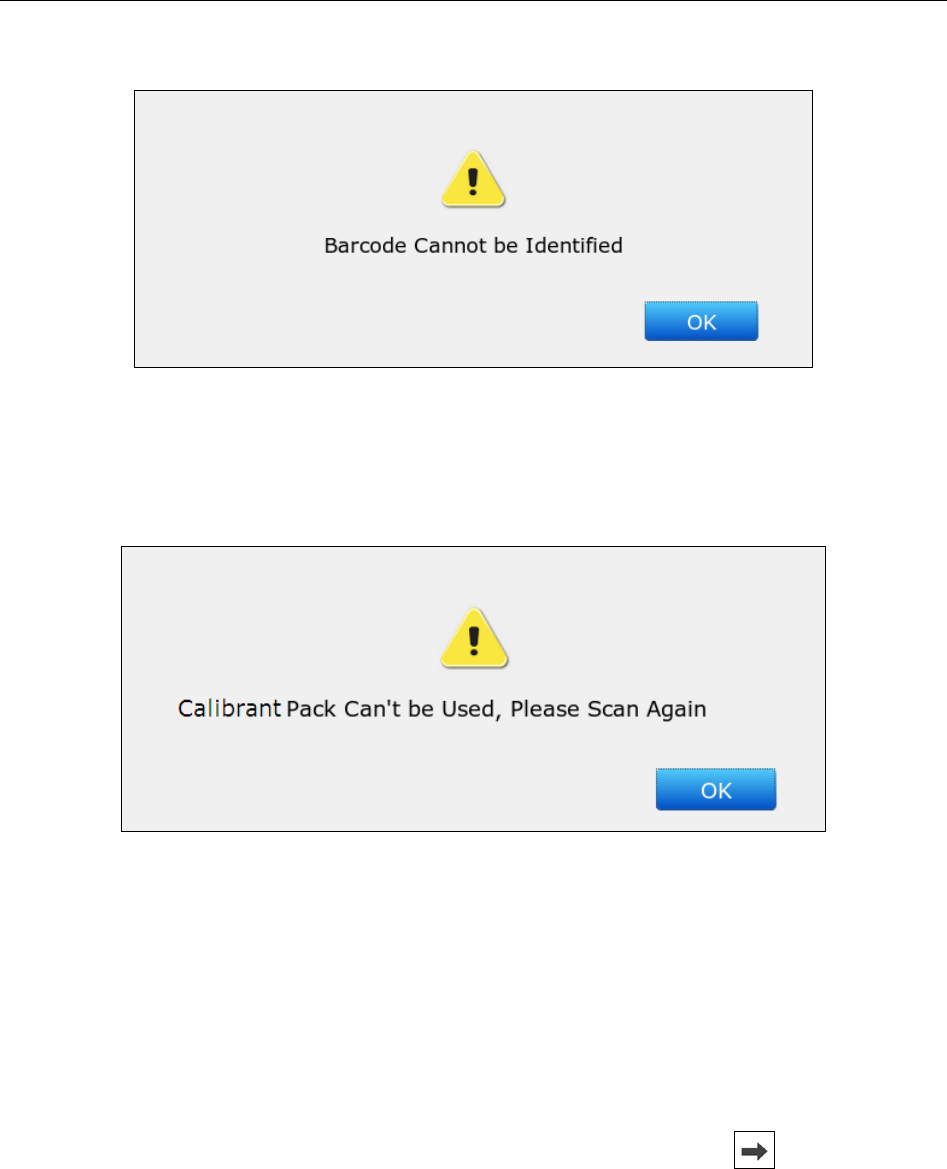947x1169 pixels.
Task: Click the 'Please Scan Again' text
Action: 608,709
